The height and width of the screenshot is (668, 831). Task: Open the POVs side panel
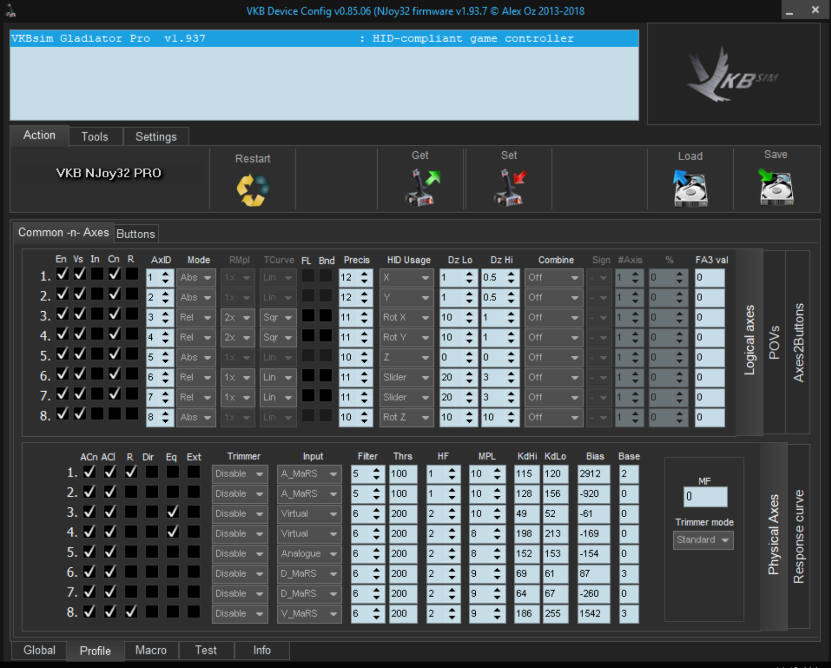774,343
